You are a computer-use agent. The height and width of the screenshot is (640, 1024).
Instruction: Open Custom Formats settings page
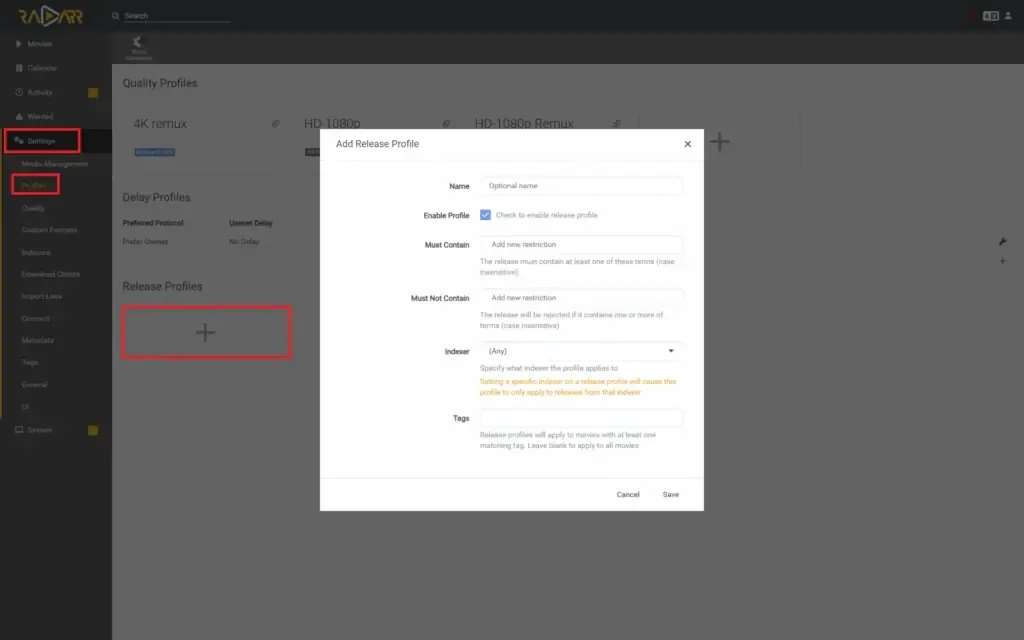[49, 230]
